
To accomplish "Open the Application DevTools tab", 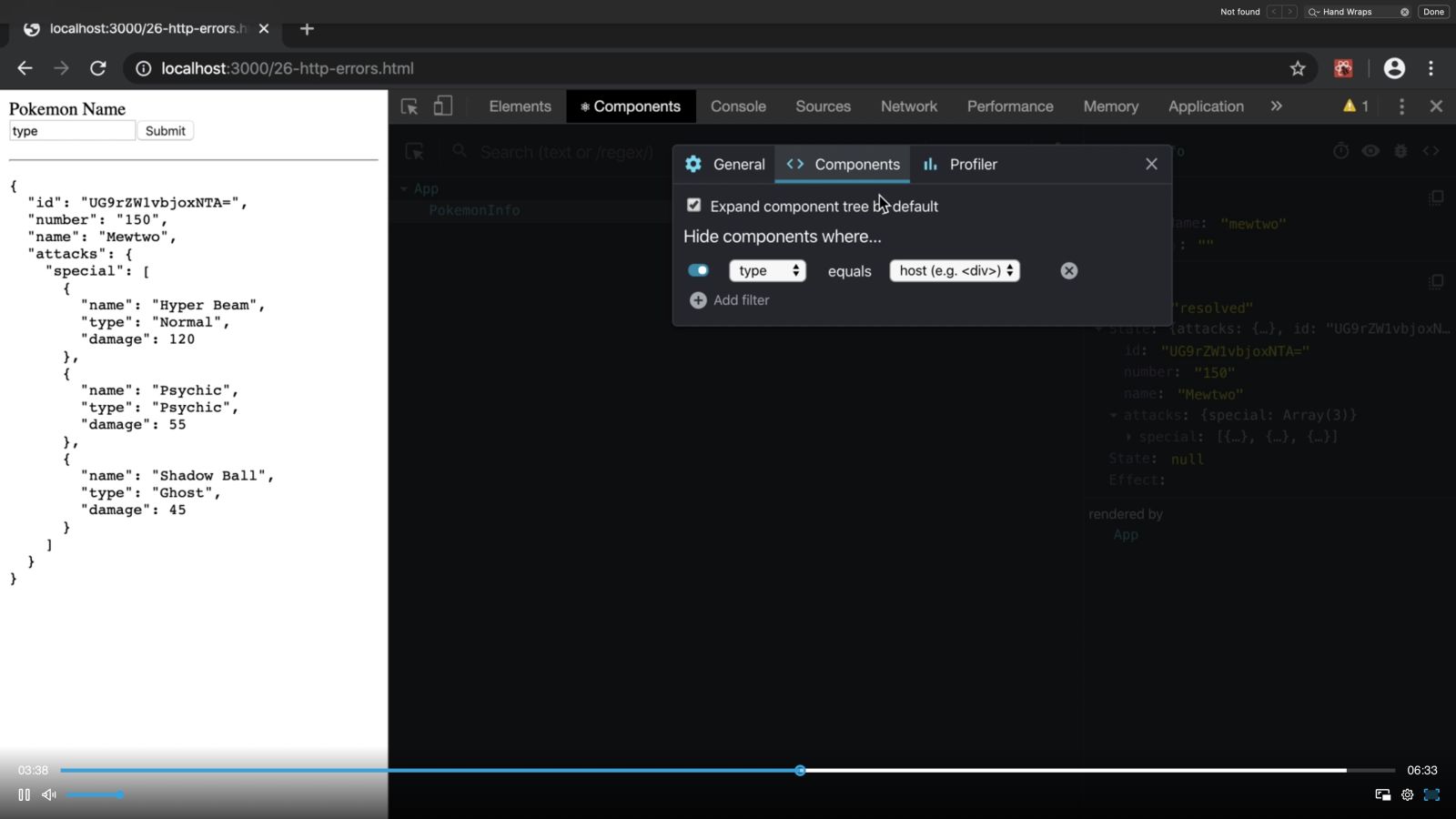I will [1206, 106].
